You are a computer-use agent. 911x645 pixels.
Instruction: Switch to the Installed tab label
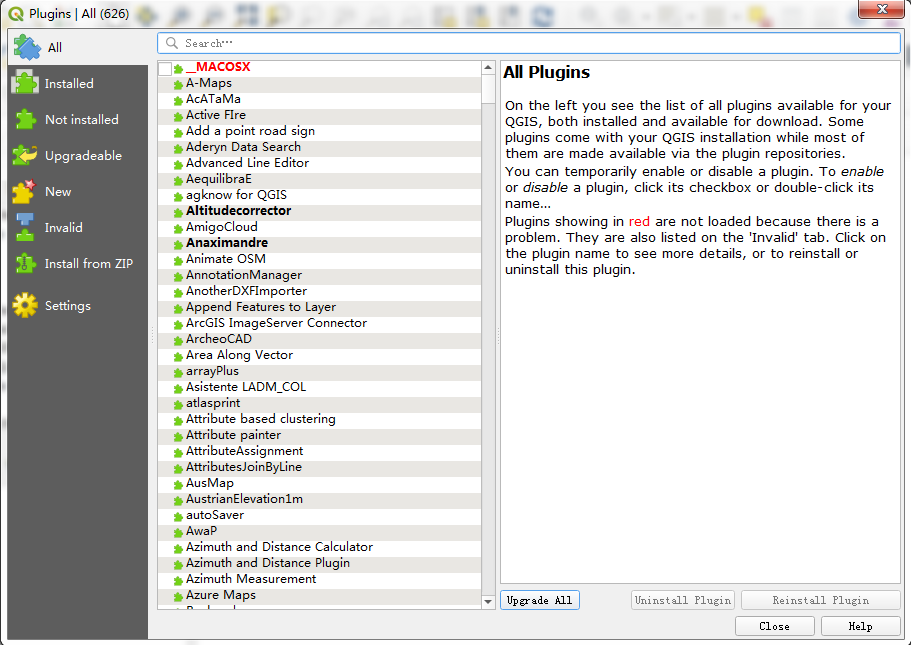coord(69,84)
